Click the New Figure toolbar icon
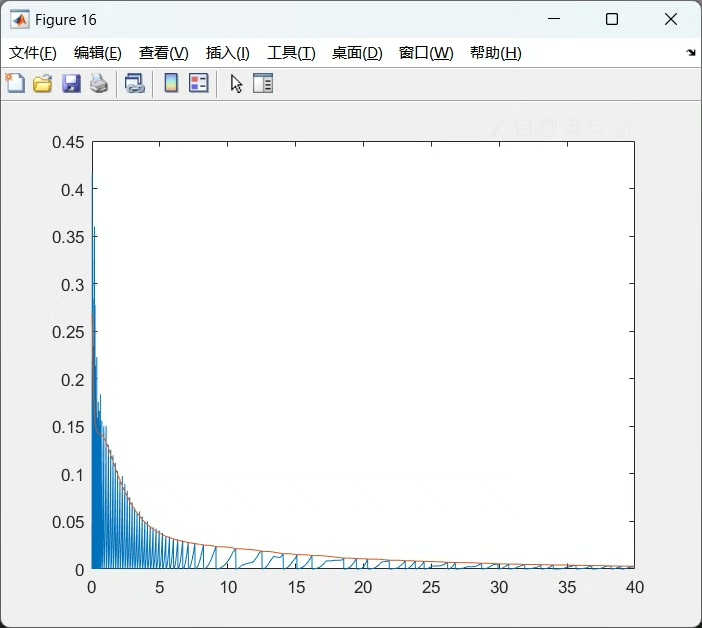 click(x=16, y=83)
